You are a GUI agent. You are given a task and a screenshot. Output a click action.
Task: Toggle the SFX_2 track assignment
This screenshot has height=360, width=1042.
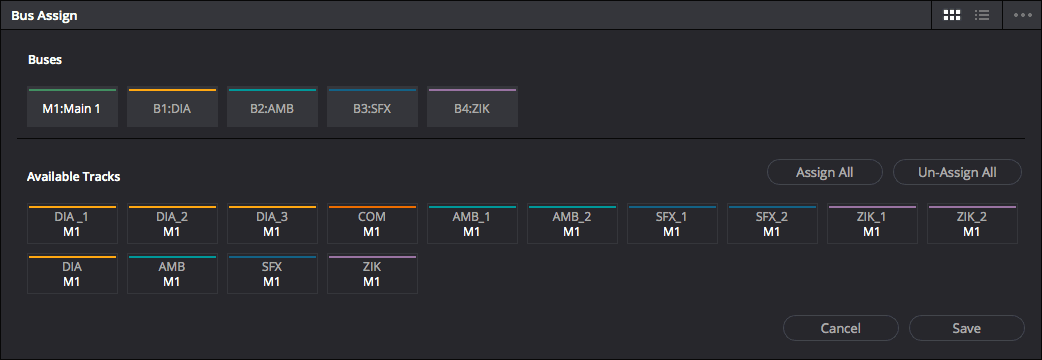pyautogui.click(x=772, y=224)
